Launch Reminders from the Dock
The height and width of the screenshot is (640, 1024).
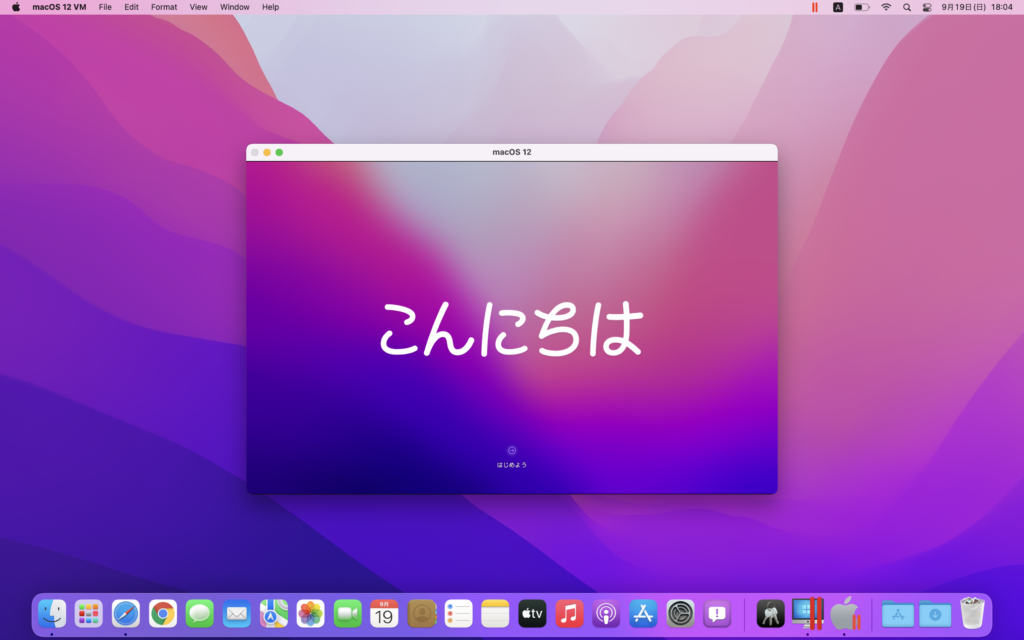coord(458,614)
